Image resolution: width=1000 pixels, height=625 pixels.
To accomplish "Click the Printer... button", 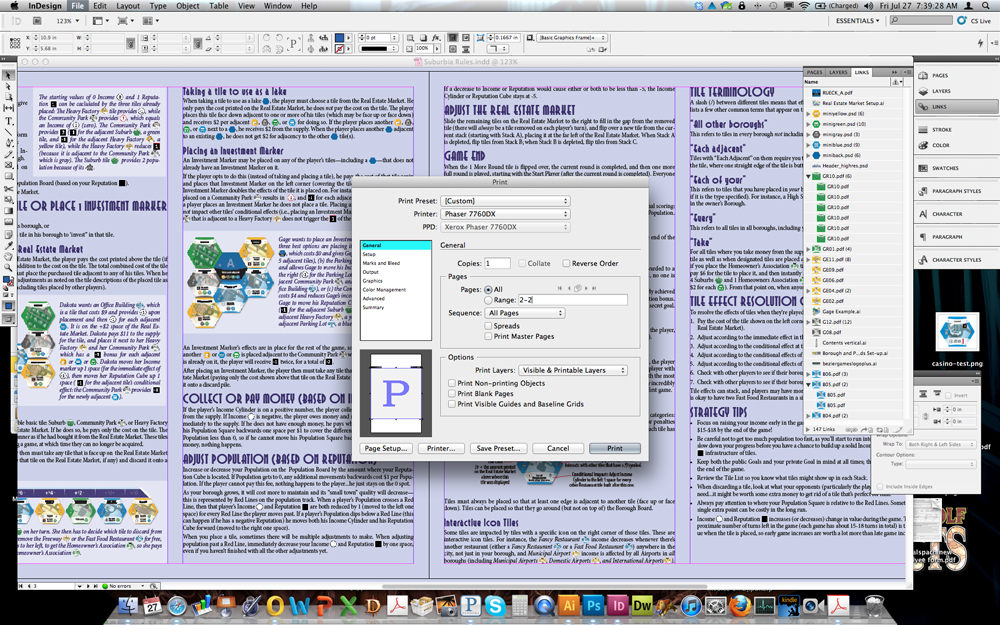I will [x=441, y=448].
